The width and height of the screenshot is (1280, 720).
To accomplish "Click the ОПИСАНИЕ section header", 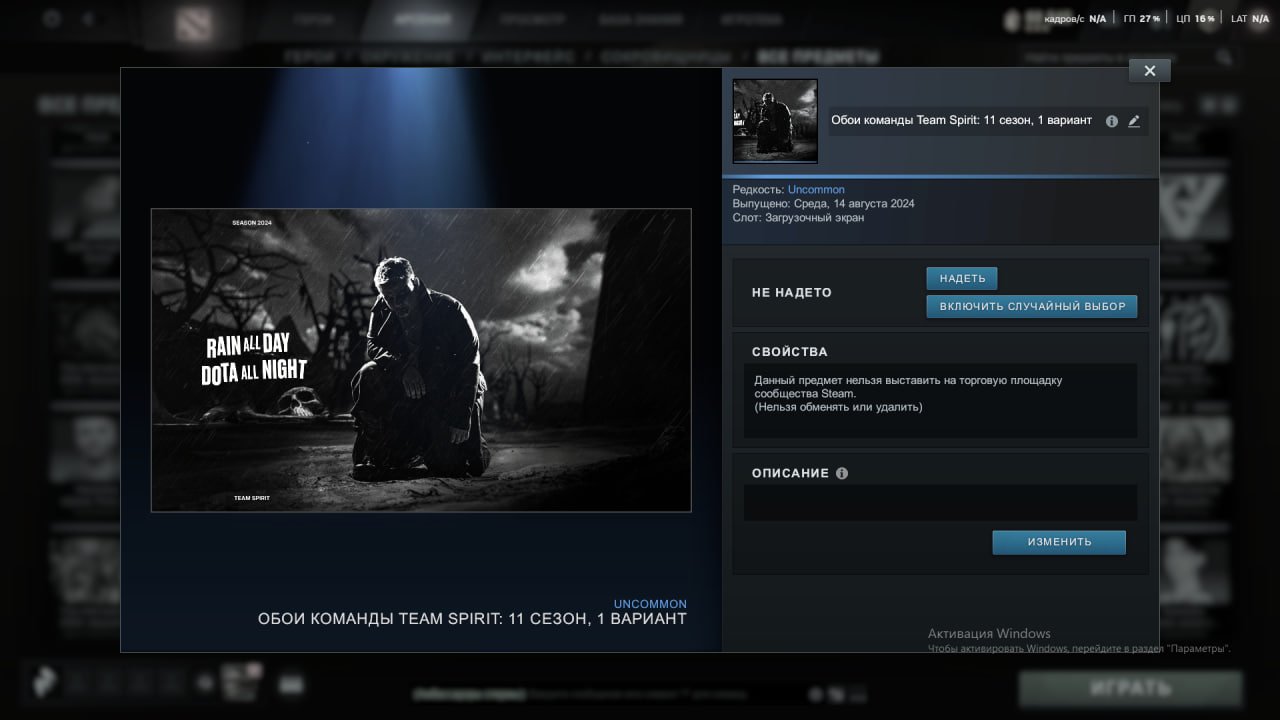I will (790, 473).
